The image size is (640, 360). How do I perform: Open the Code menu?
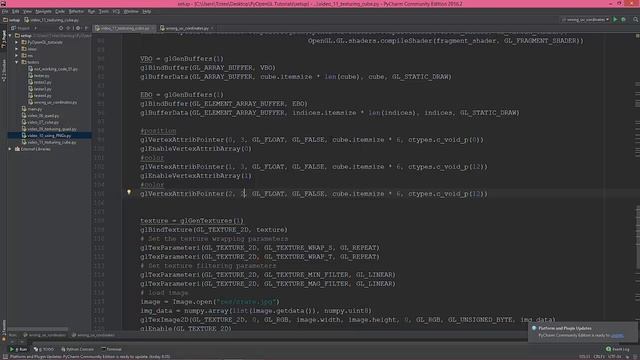(x=60, y=11)
